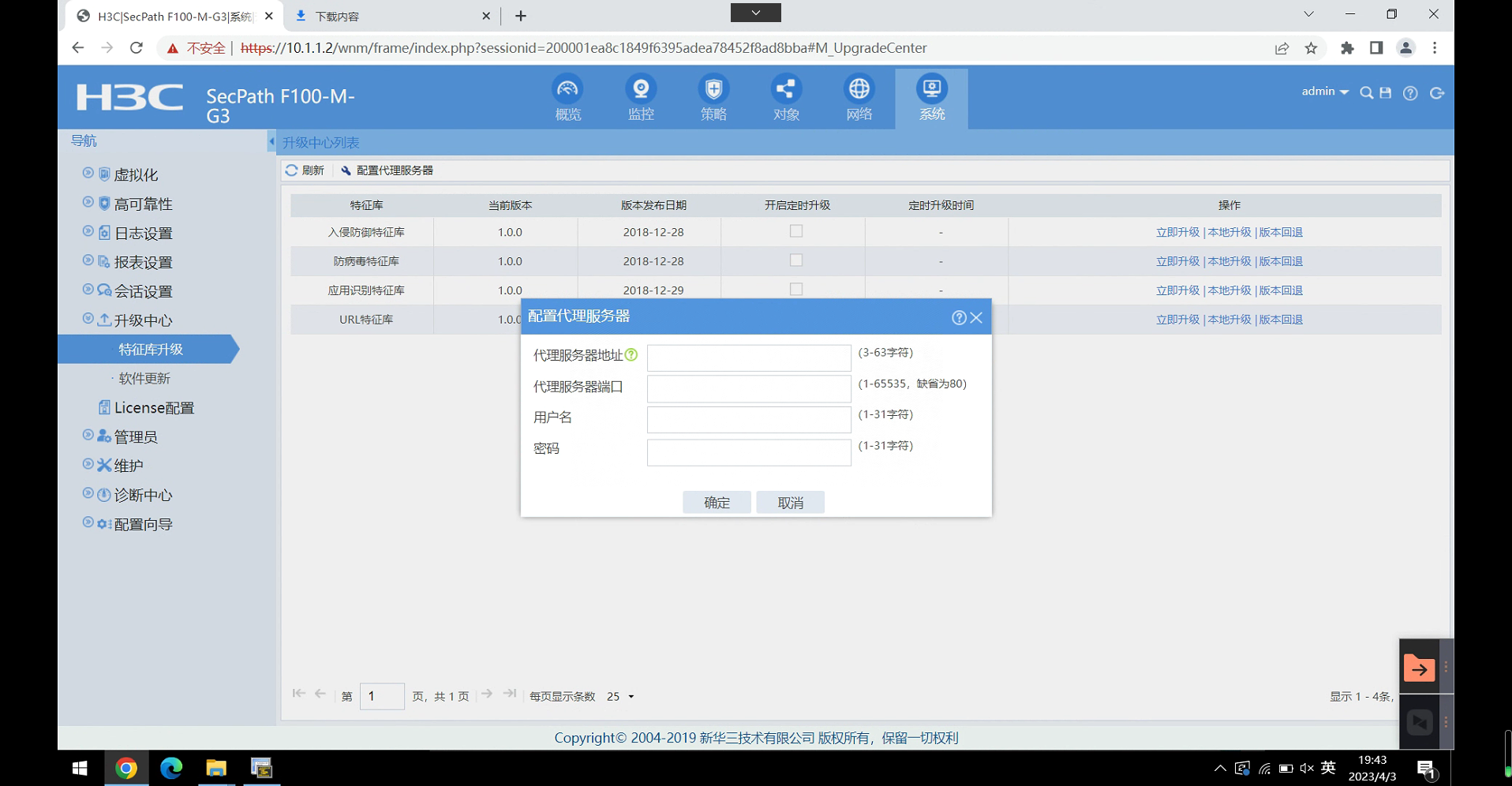Screen dimensions: 1512x786
Task: Open the 策略 policy section
Action: (713, 98)
